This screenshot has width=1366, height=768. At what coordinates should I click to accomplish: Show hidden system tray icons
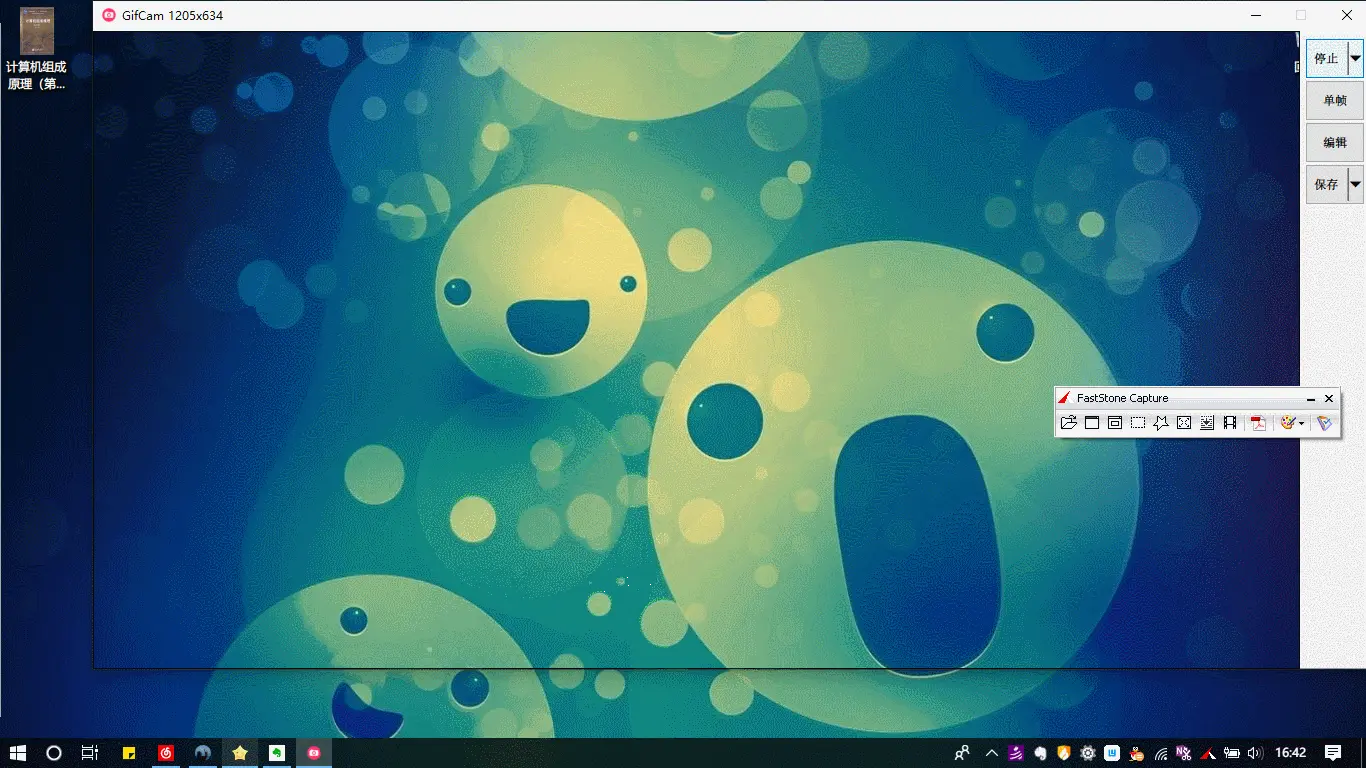pos(992,753)
